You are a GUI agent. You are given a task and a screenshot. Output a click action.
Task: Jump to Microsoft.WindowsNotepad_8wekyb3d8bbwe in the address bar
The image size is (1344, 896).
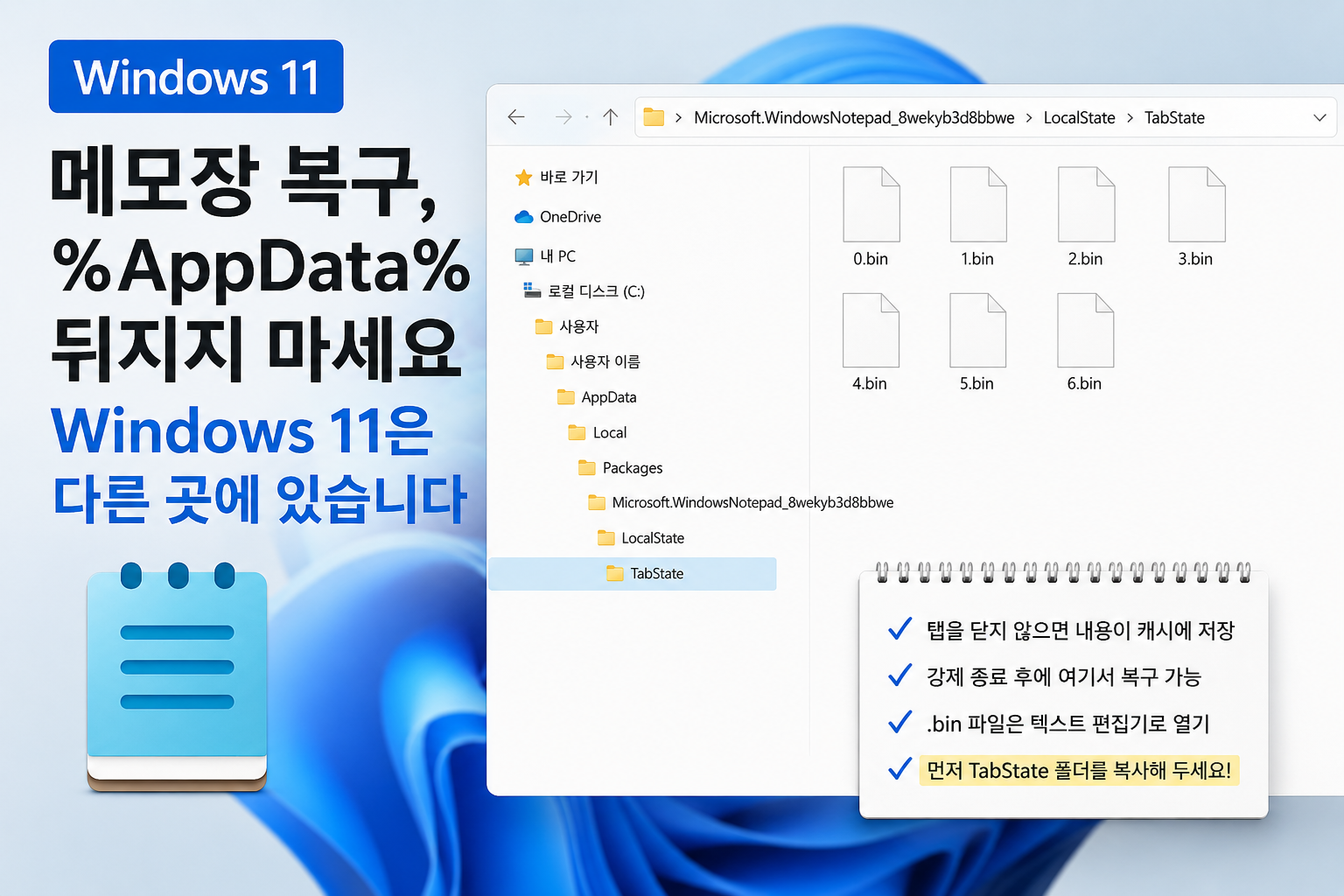click(x=854, y=118)
